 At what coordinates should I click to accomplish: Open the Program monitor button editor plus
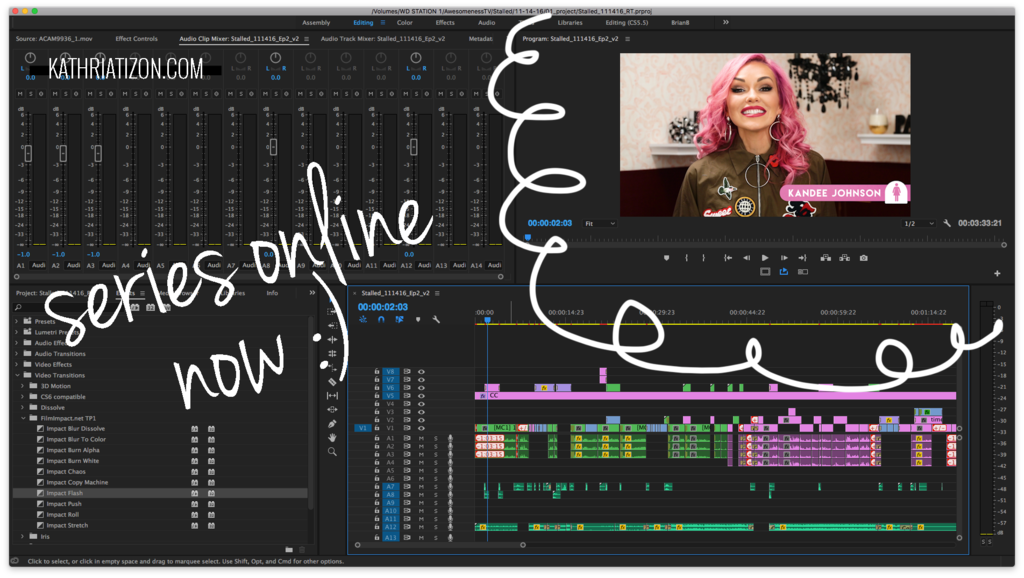pos(997,273)
